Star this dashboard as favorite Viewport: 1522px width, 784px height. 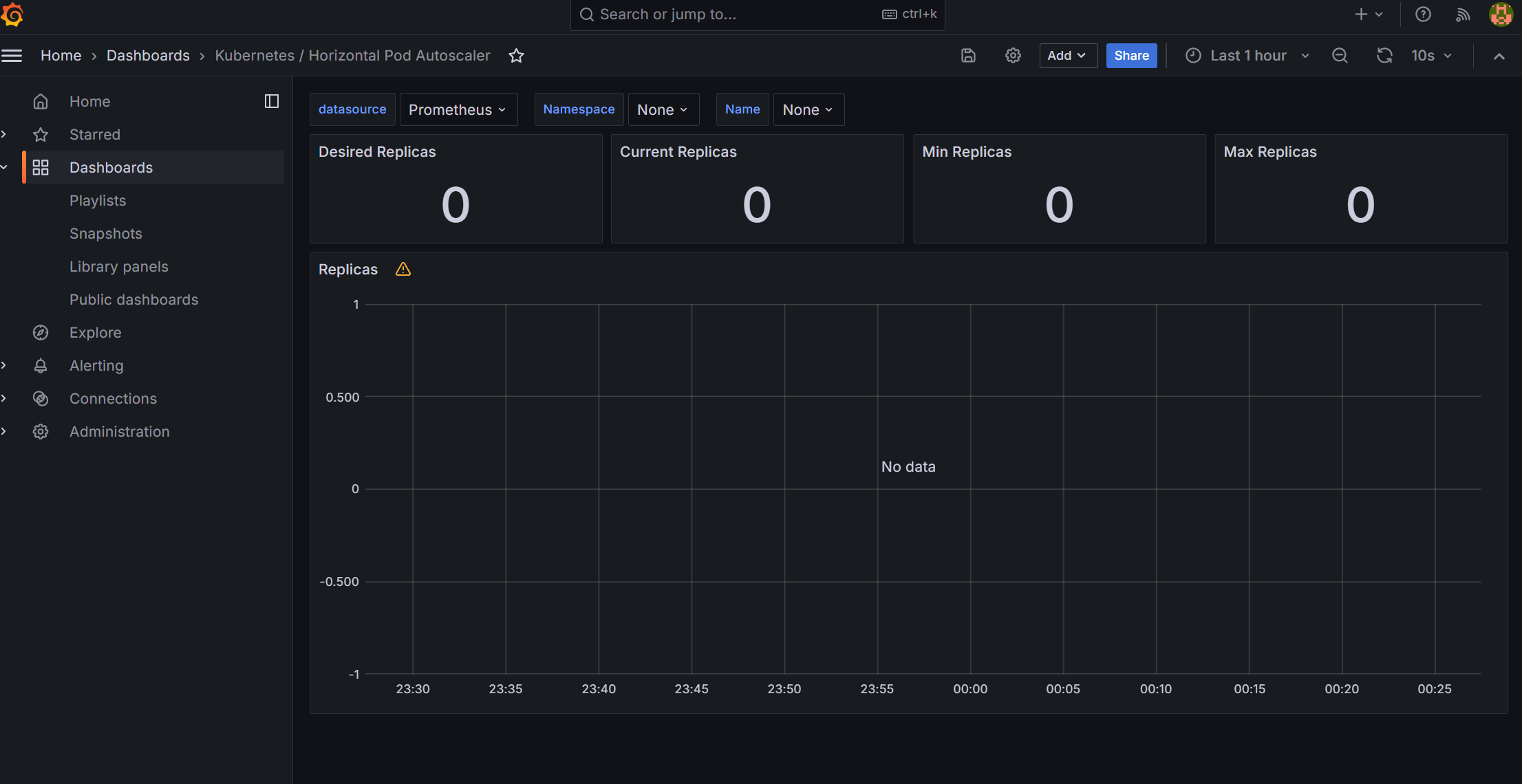[x=516, y=56]
